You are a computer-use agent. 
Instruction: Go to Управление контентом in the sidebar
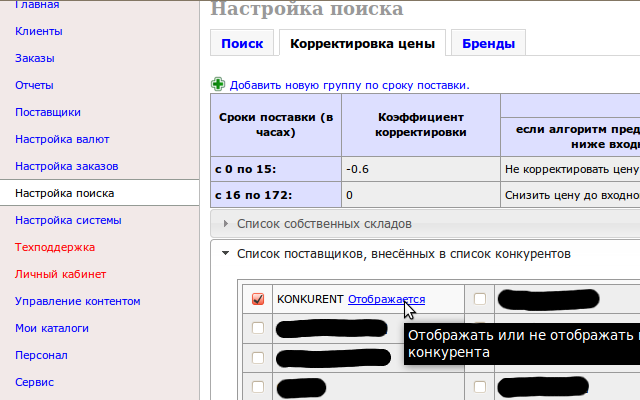tap(78, 301)
